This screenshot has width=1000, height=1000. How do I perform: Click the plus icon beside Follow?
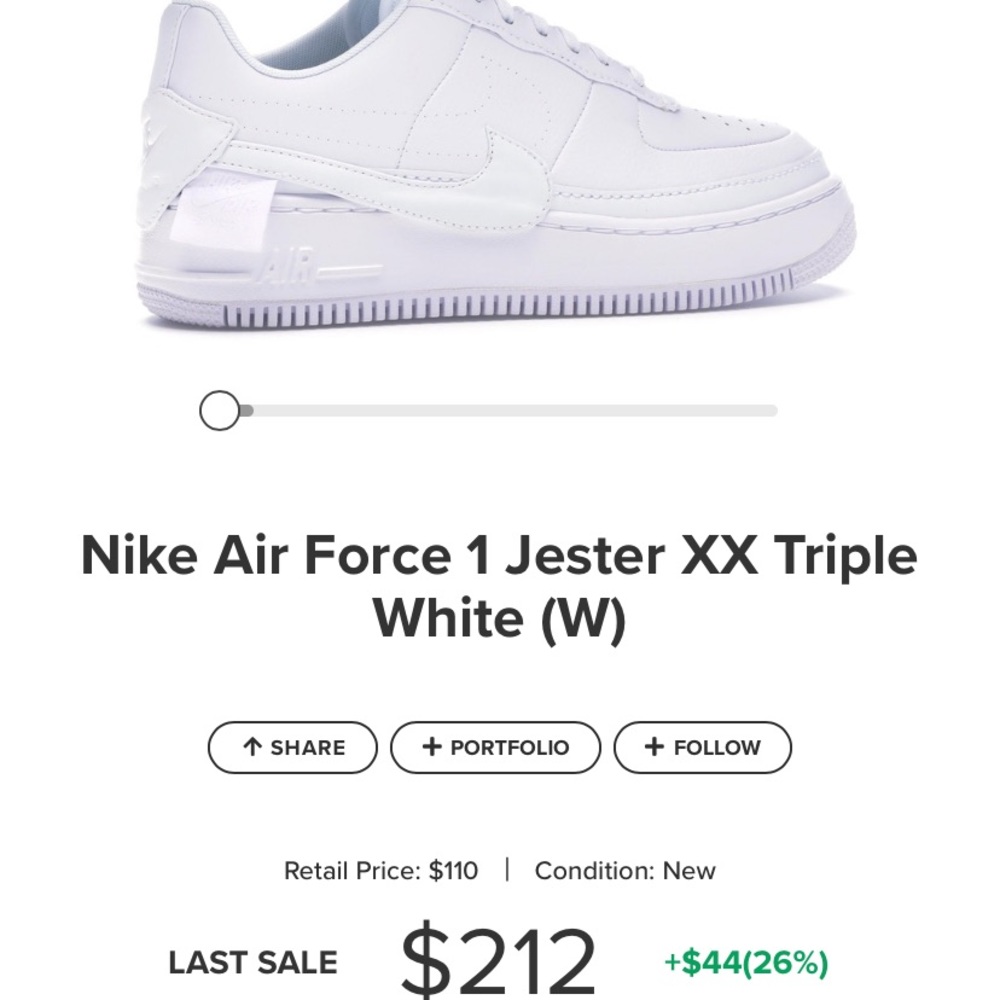click(655, 746)
